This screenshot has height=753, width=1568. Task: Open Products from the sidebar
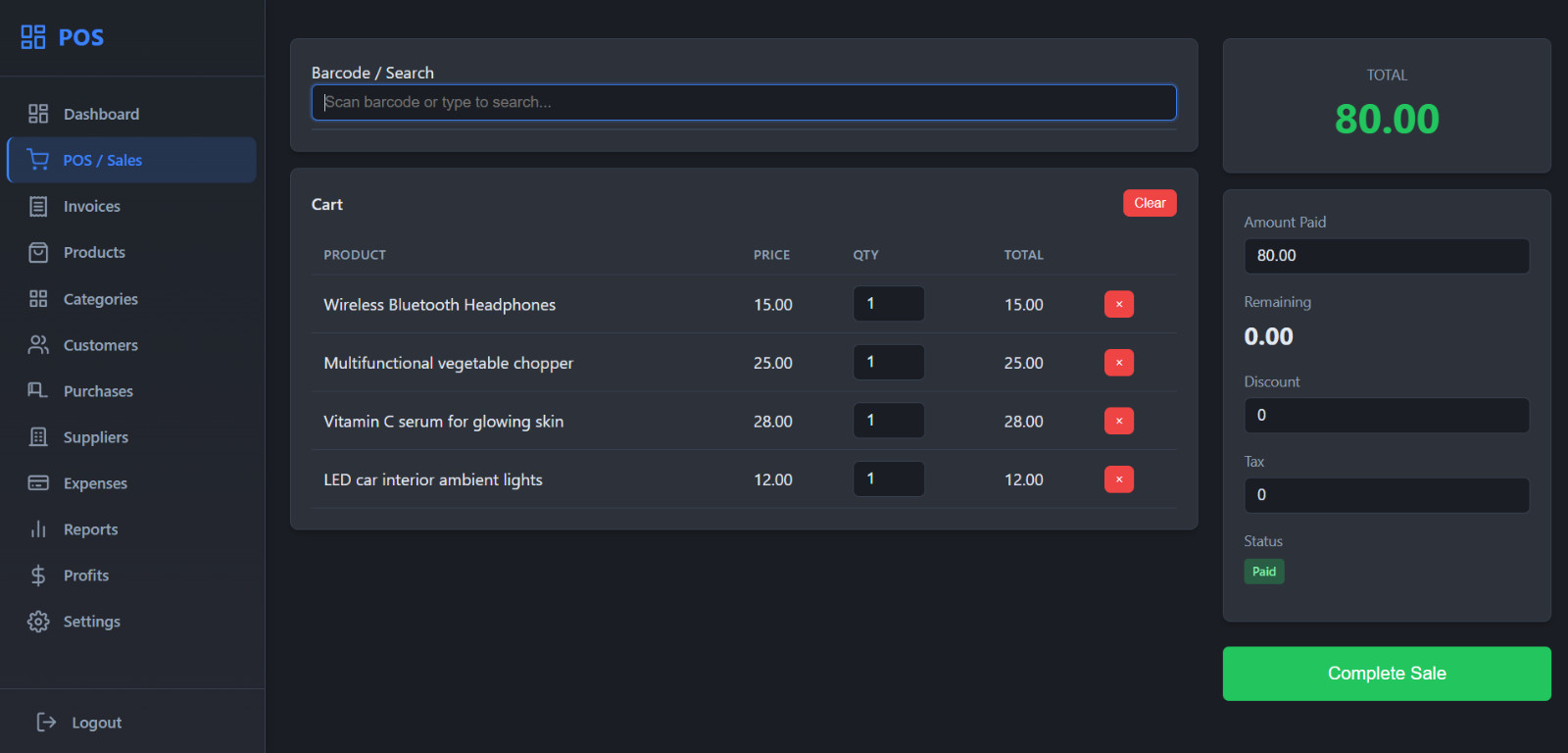(132, 252)
